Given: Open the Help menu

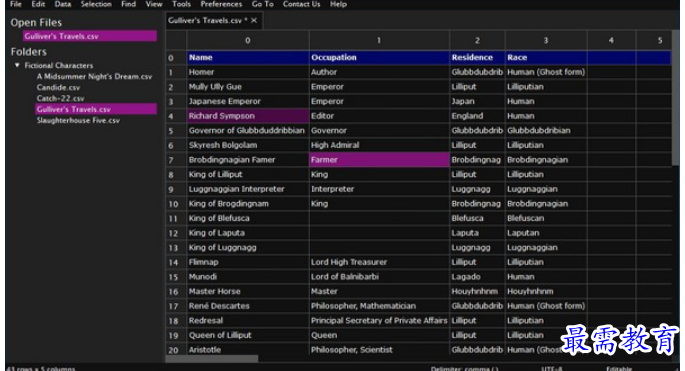Looking at the screenshot, I should tap(338, 4).
